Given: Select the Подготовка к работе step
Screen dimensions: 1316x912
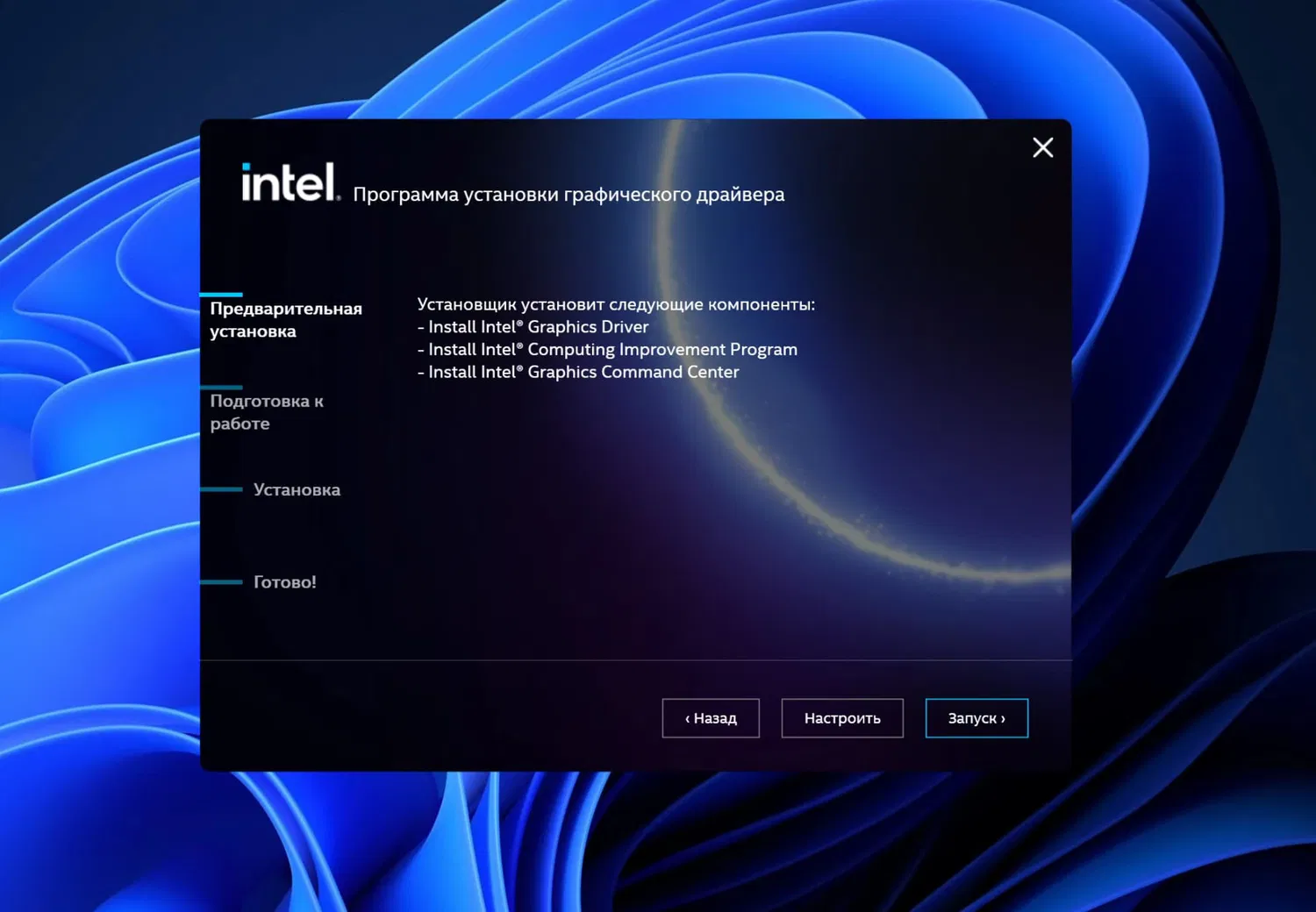Looking at the screenshot, I should click(x=267, y=412).
